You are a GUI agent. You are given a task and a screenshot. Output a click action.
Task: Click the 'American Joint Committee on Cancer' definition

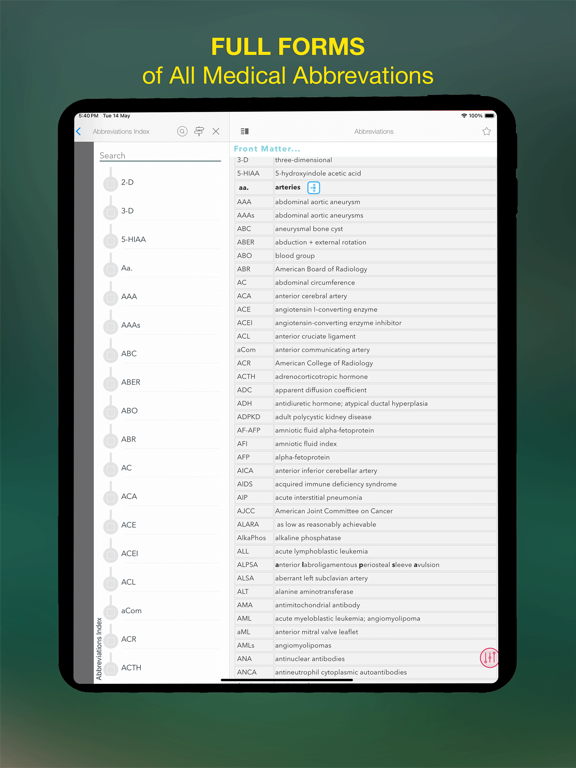point(334,511)
